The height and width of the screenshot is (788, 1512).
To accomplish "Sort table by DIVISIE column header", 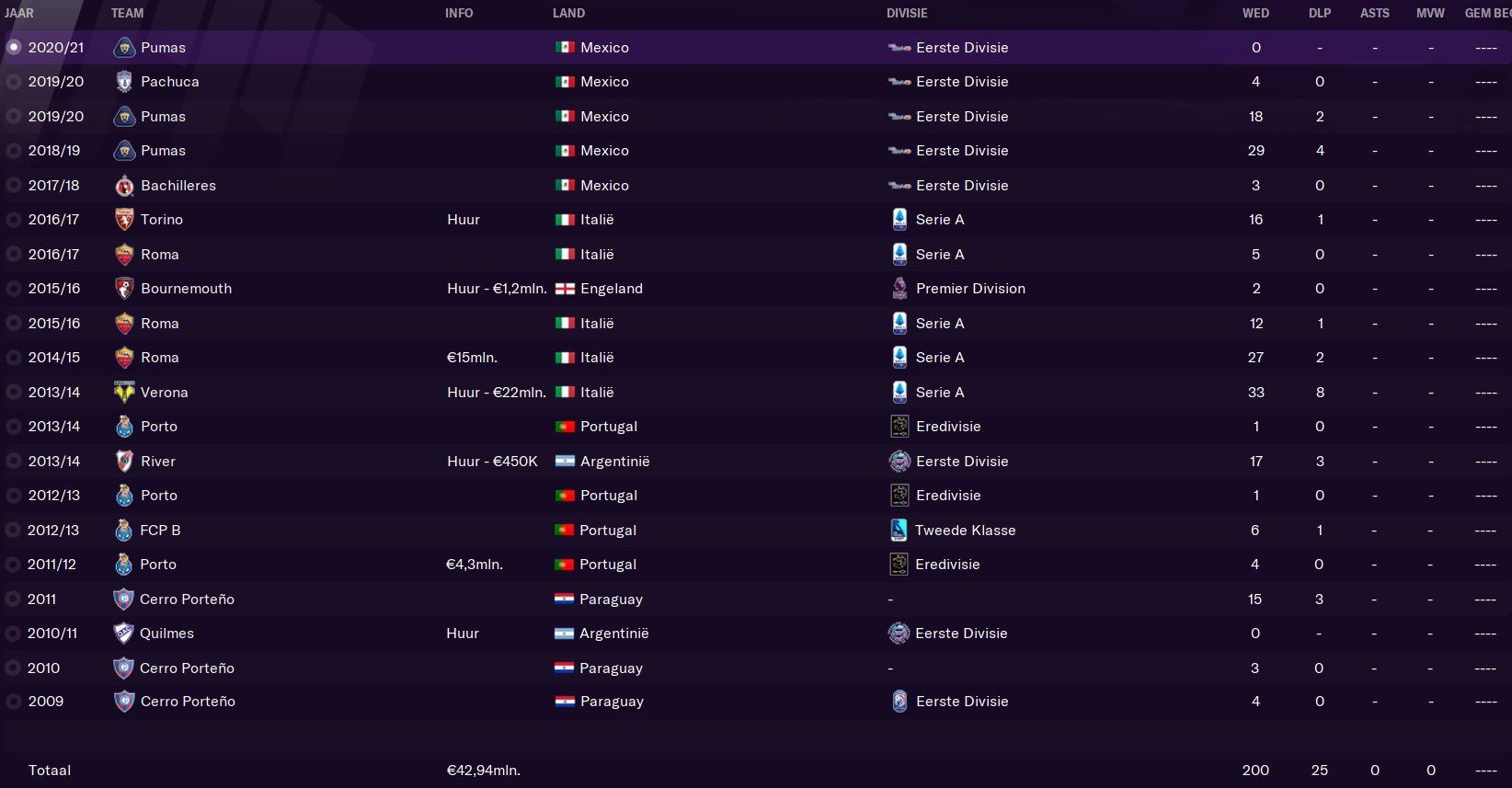I will point(907,13).
